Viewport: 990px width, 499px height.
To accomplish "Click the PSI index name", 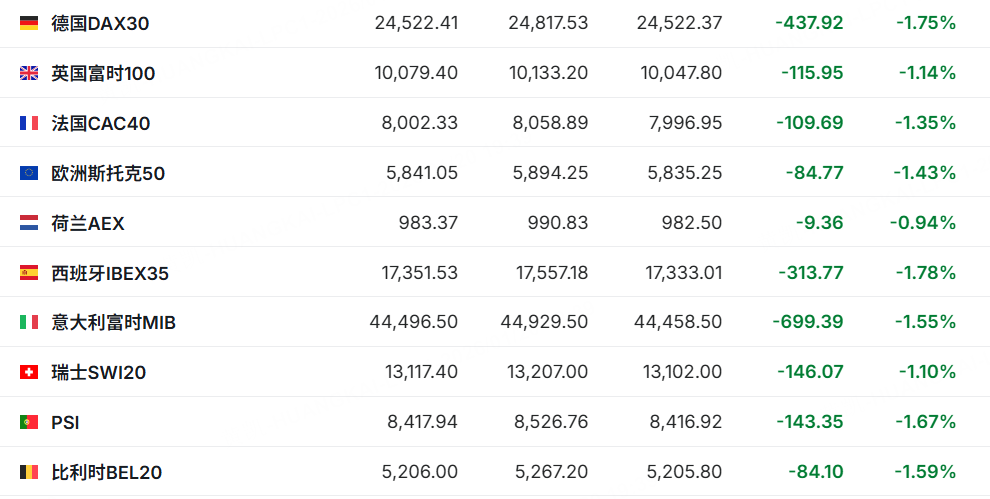I will click(x=65, y=423).
